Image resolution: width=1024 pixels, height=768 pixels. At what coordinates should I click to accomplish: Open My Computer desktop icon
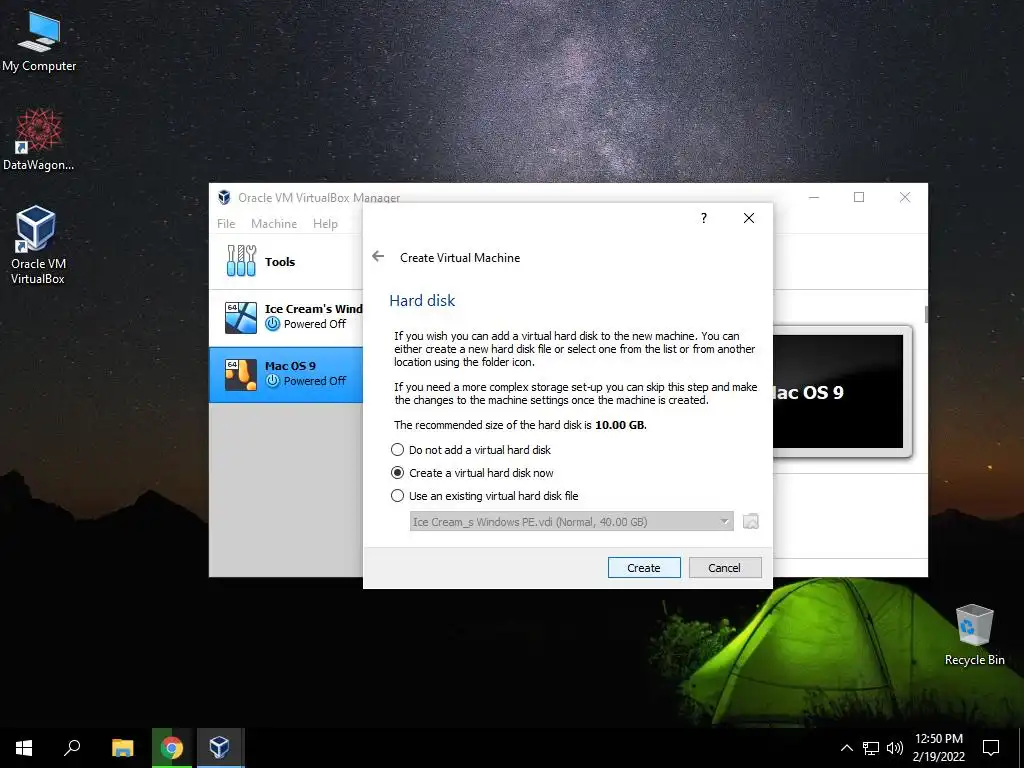pyautogui.click(x=39, y=41)
